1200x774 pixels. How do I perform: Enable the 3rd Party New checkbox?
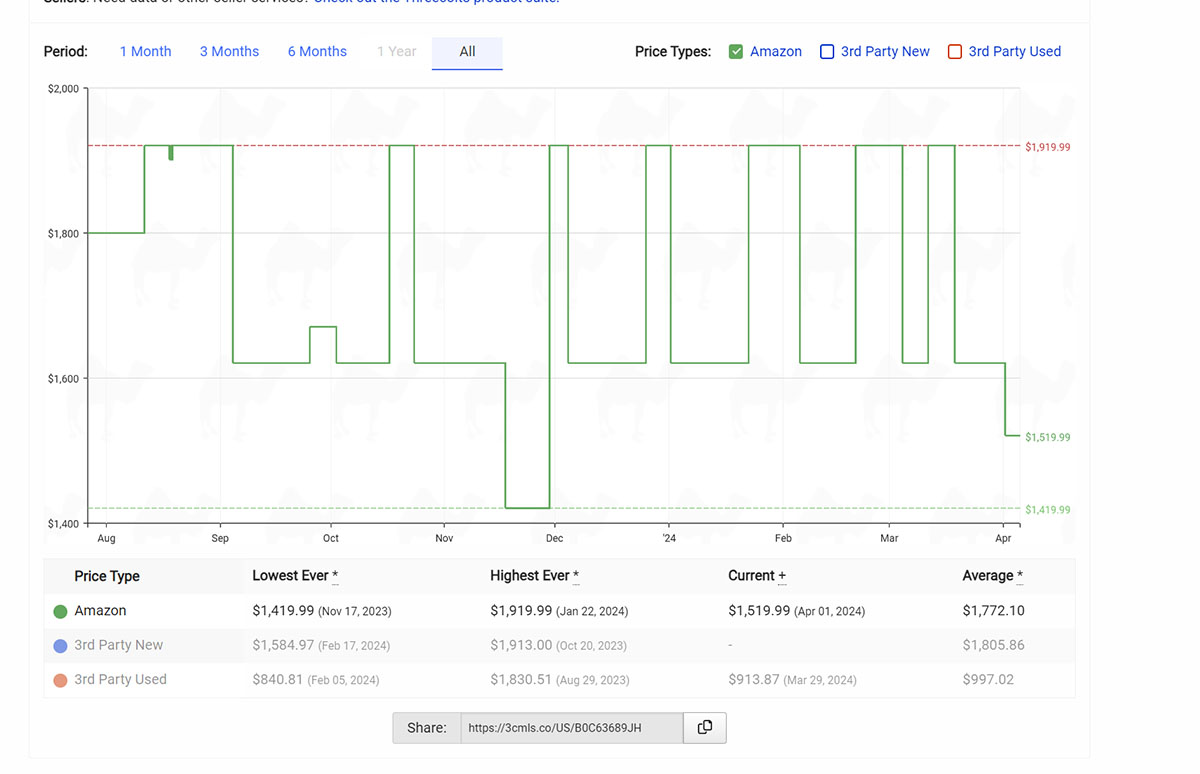pos(826,51)
